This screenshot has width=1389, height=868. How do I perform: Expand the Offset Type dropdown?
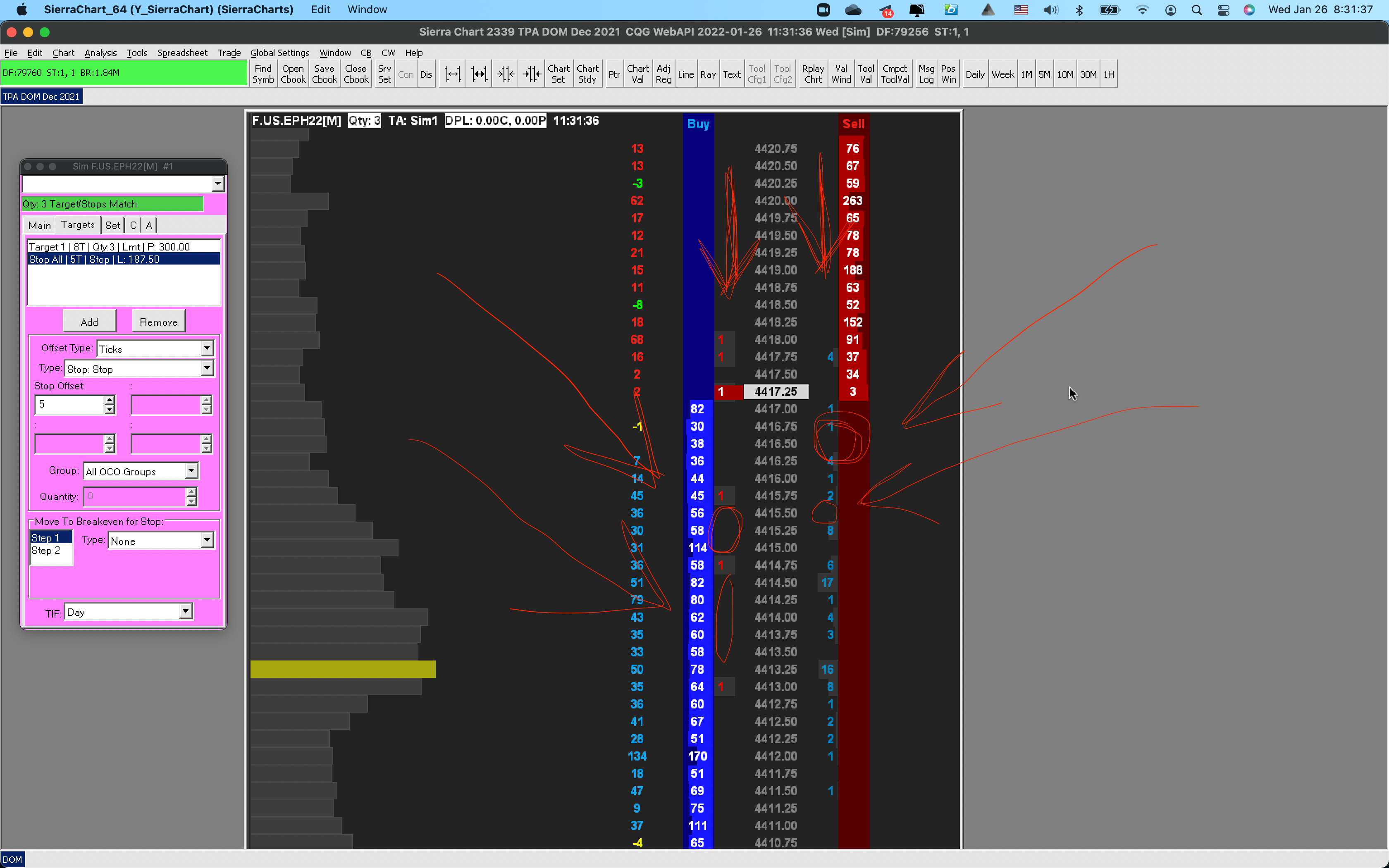207,348
